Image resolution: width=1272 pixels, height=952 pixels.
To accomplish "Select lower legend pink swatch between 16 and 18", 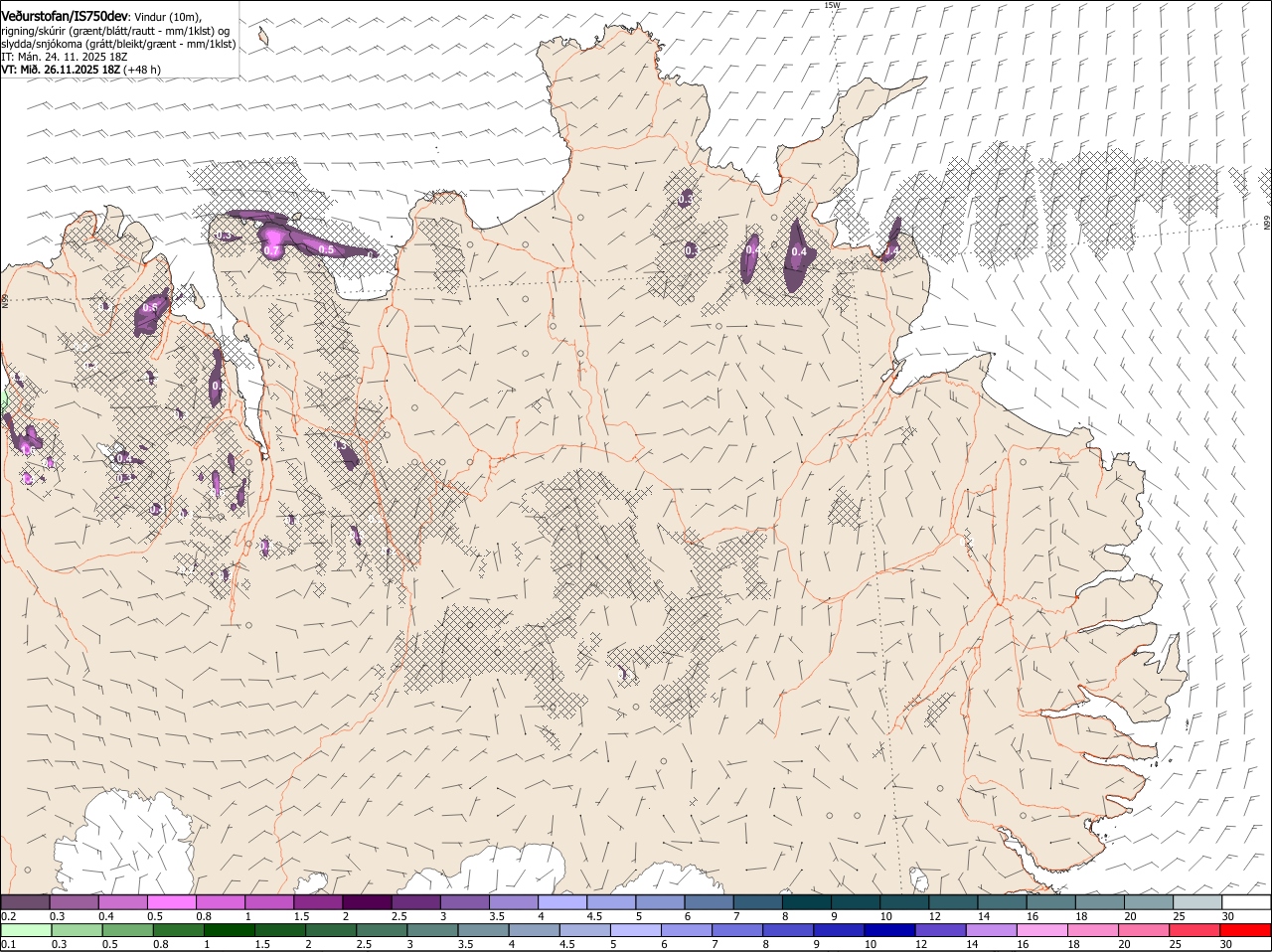I will pyautogui.click(x=1042, y=930).
